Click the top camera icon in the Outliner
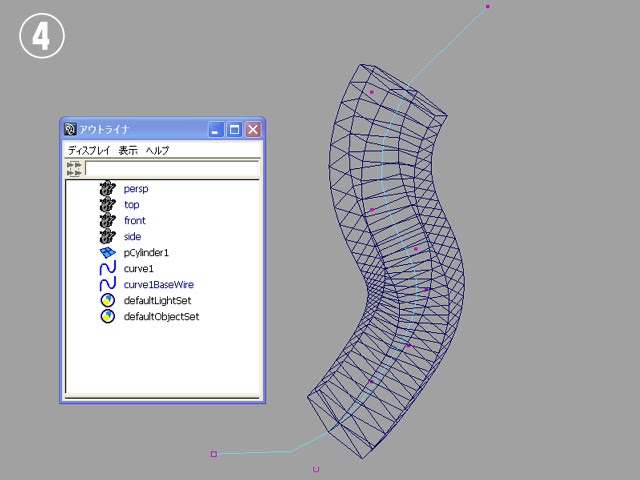This screenshot has width=640, height=480. [107, 204]
